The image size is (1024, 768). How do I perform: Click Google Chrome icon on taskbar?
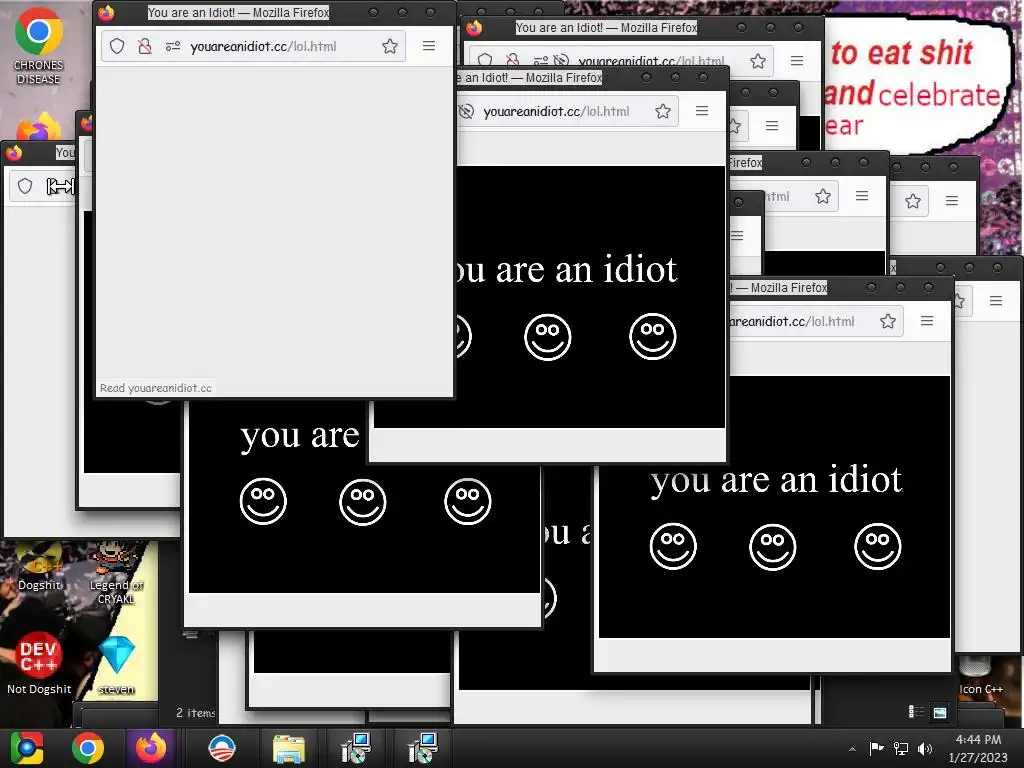click(88, 748)
